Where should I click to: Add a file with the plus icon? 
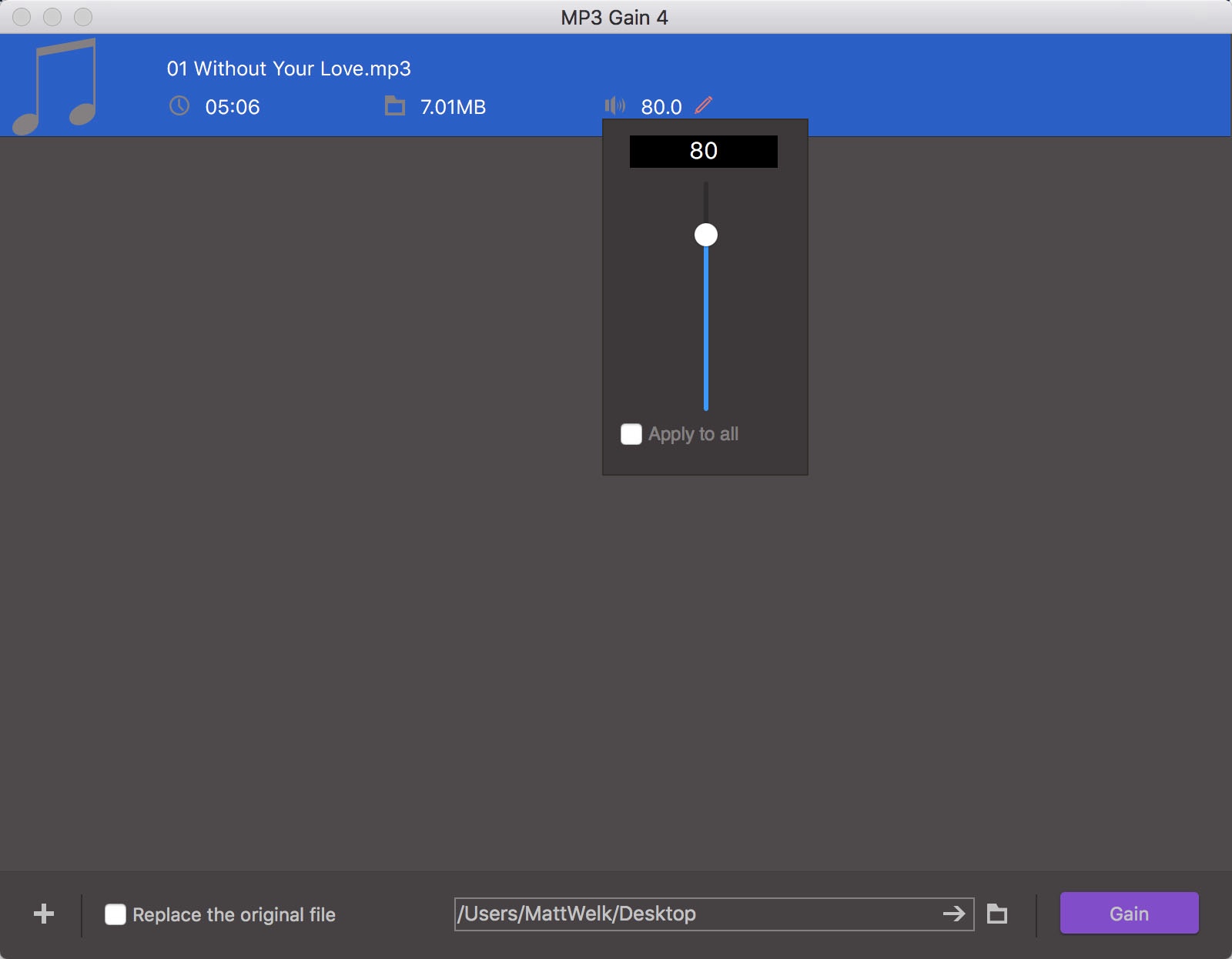44,914
